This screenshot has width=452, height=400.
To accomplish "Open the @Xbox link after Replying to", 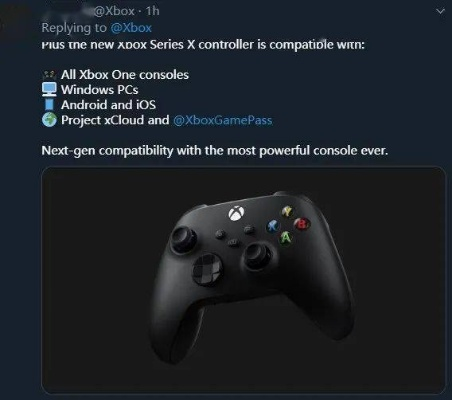I will point(131,28).
